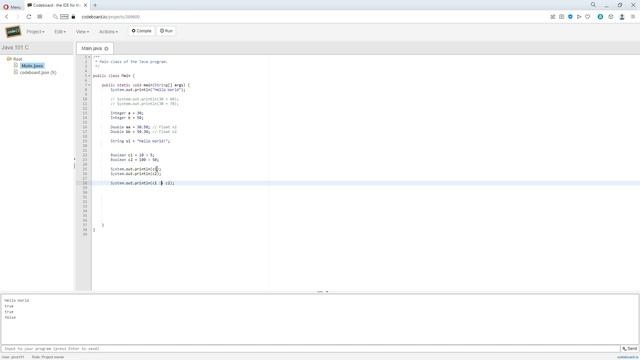Reload the Codeboard page

click(29, 17)
